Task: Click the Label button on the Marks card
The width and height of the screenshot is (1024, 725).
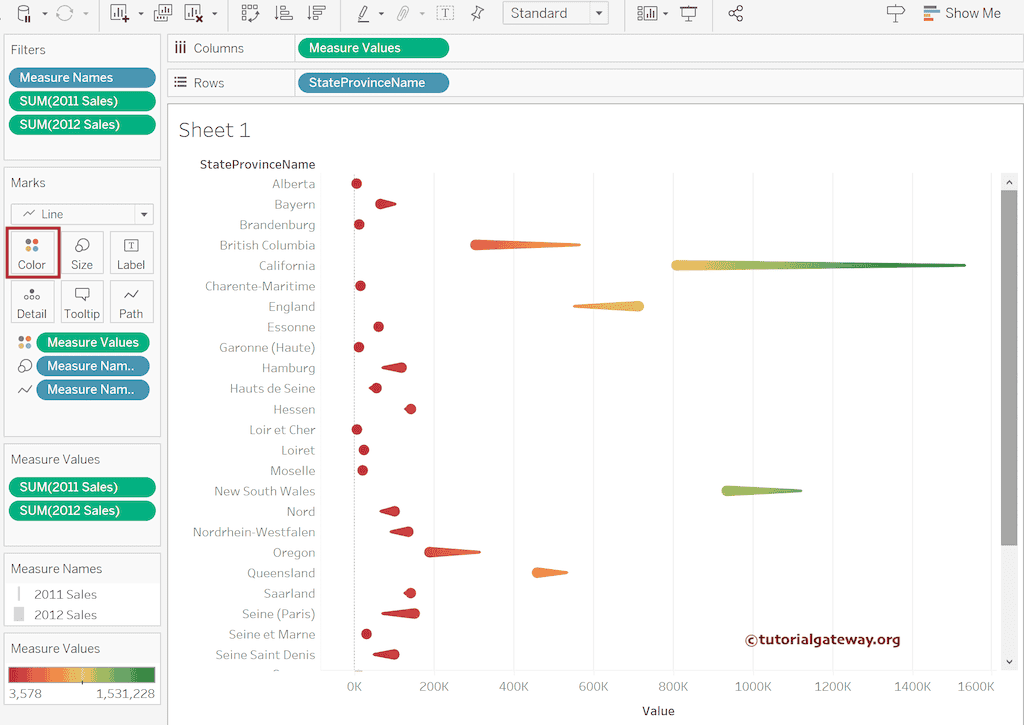Action: (131, 252)
